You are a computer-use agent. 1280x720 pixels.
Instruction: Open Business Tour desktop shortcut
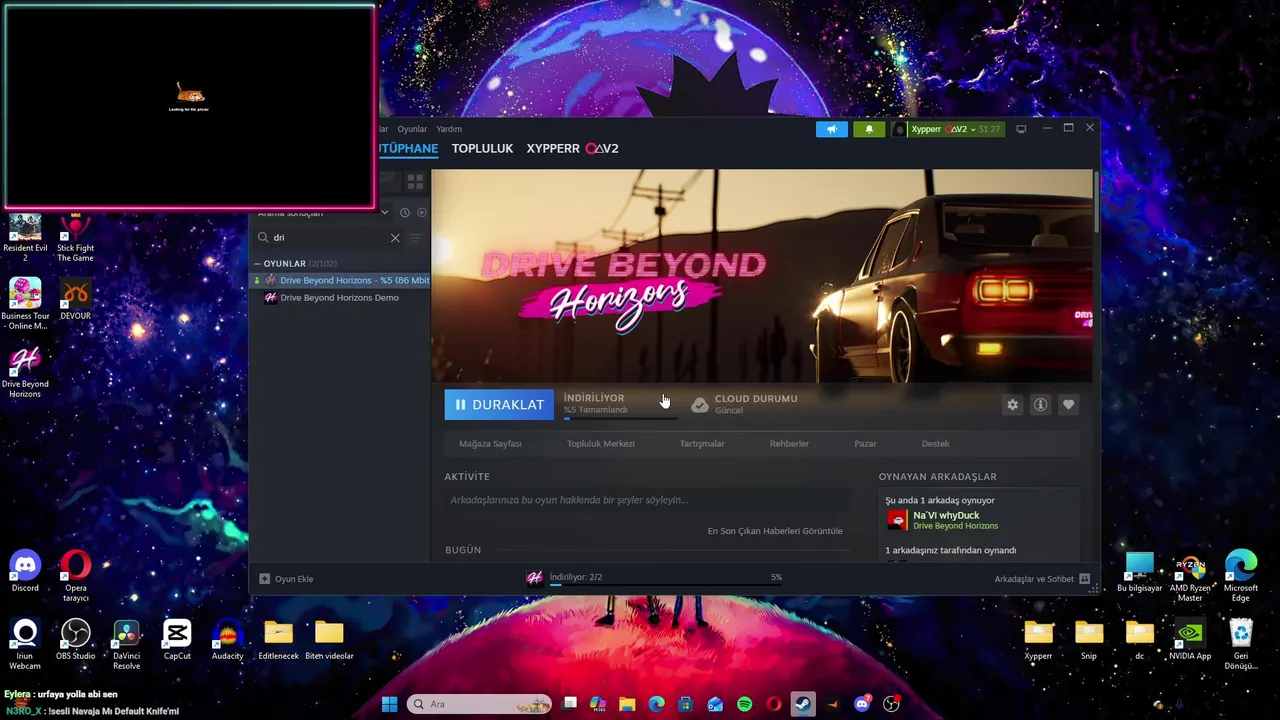[25, 304]
